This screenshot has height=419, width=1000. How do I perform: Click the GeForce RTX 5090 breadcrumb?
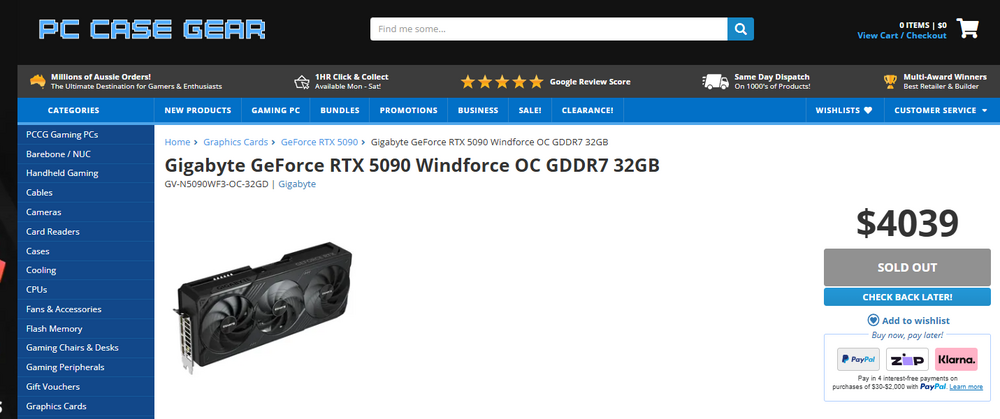pyautogui.click(x=321, y=142)
